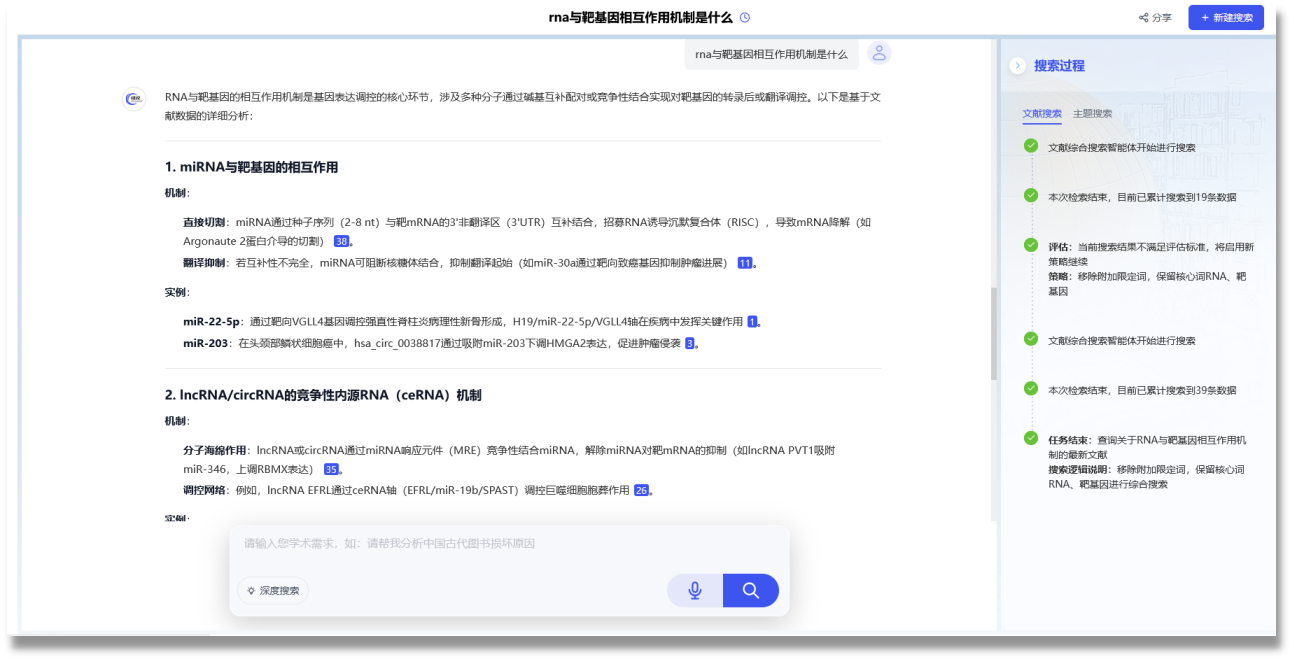Viewport: 1293px width, 661px height.
Task: Expand citation reference 38 in miRNA section
Action: click(341, 240)
